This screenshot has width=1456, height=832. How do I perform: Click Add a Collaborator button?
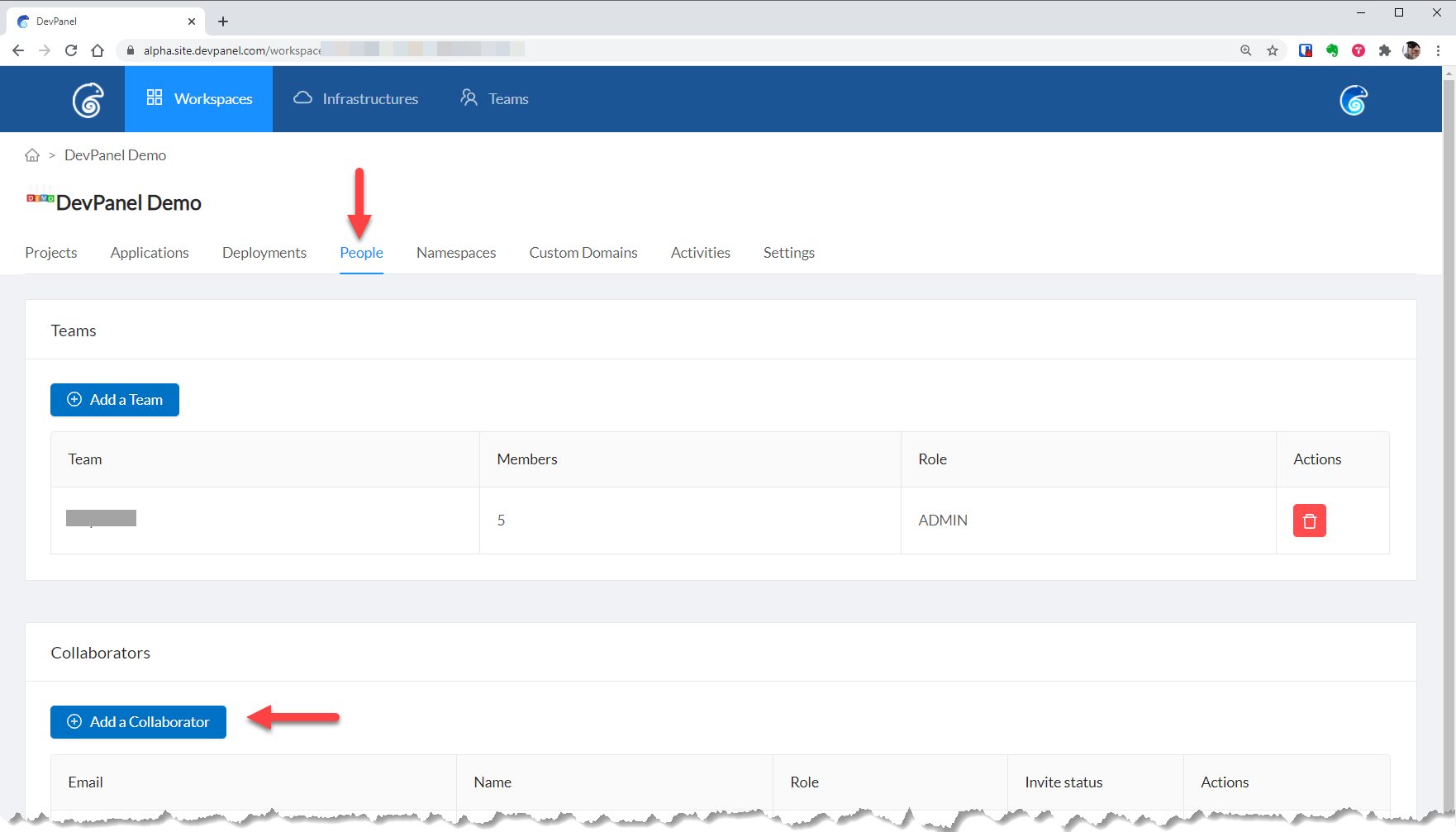pyautogui.click(x=138, y=722)
